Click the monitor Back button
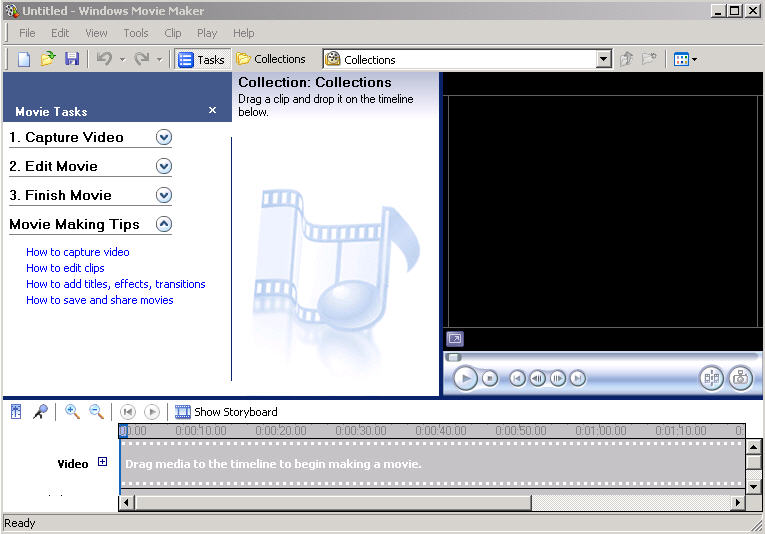765x534 pixels. [517, 378]
